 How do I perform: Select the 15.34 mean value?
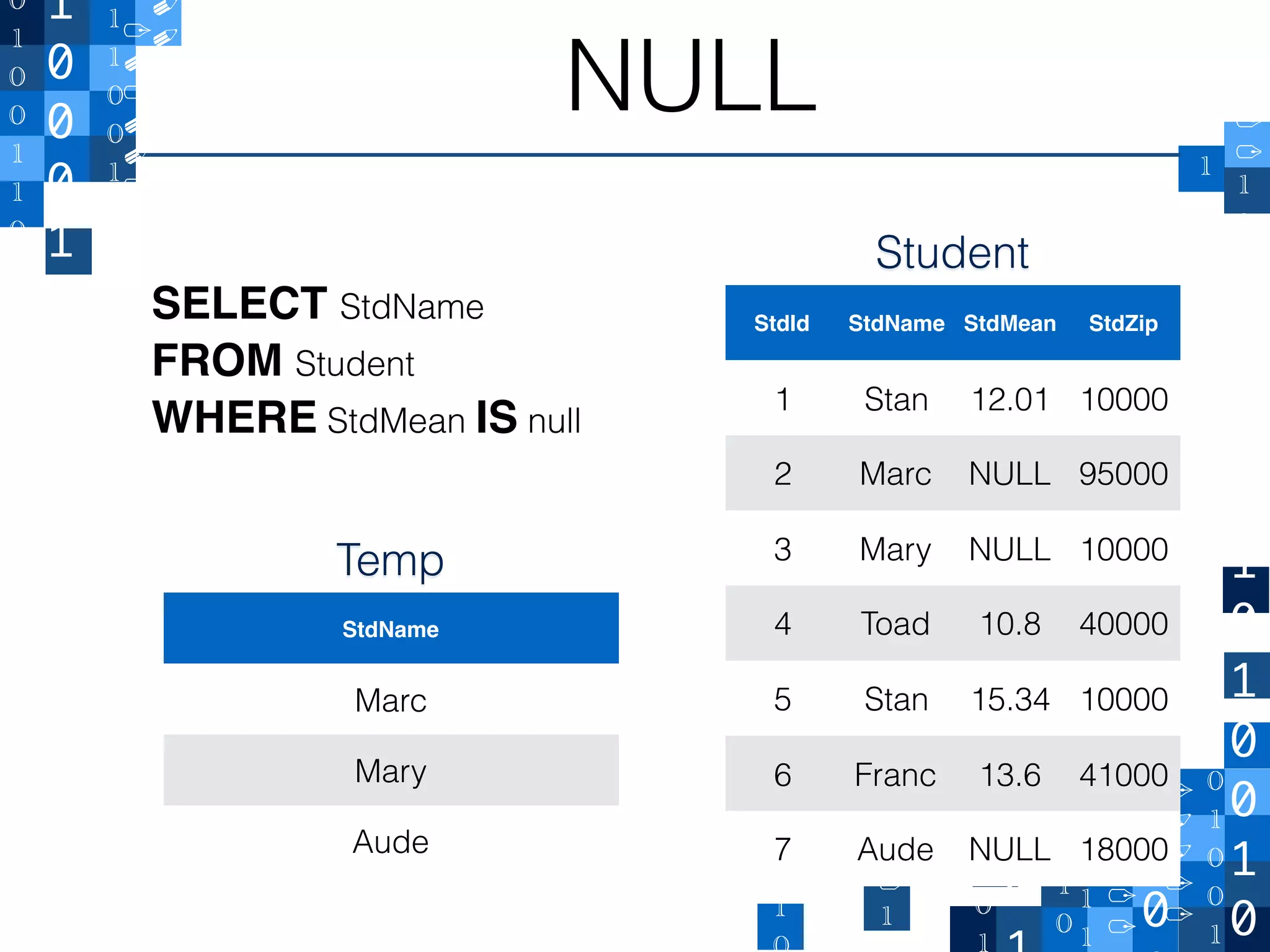[1010, 699]
